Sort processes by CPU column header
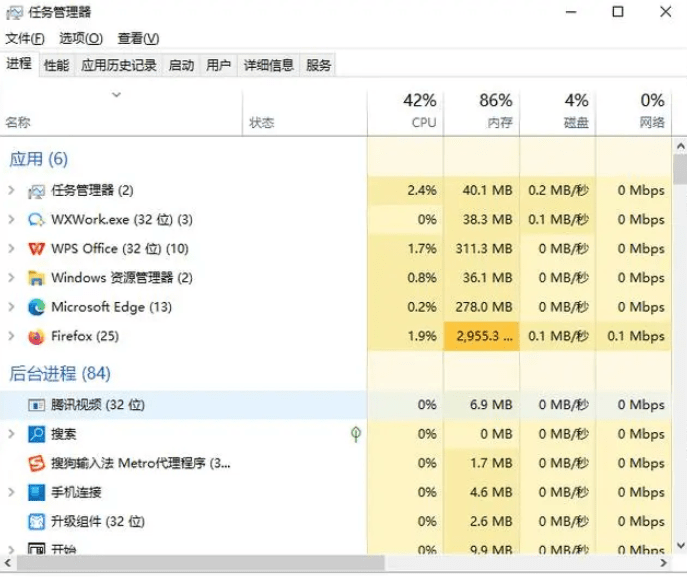 [x=405, y=111]
